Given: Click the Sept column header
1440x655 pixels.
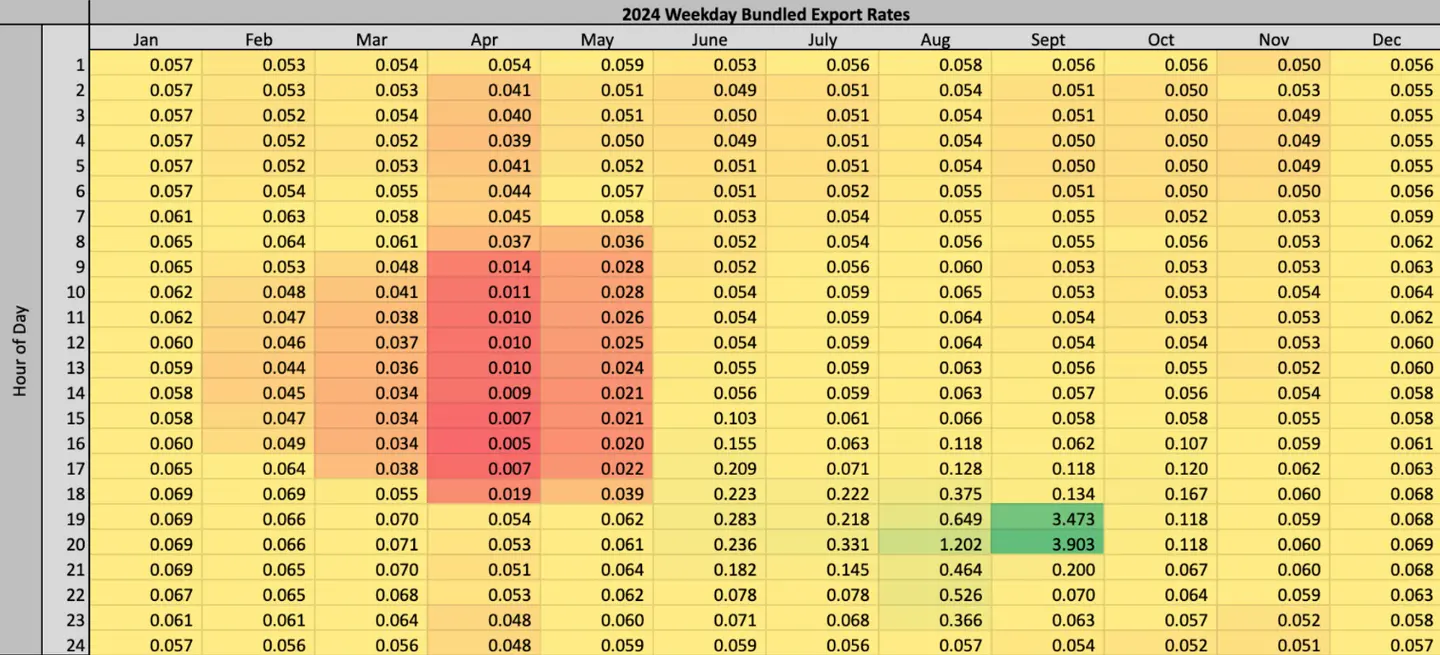Looking at the screenshot, I should (1048, 40).
